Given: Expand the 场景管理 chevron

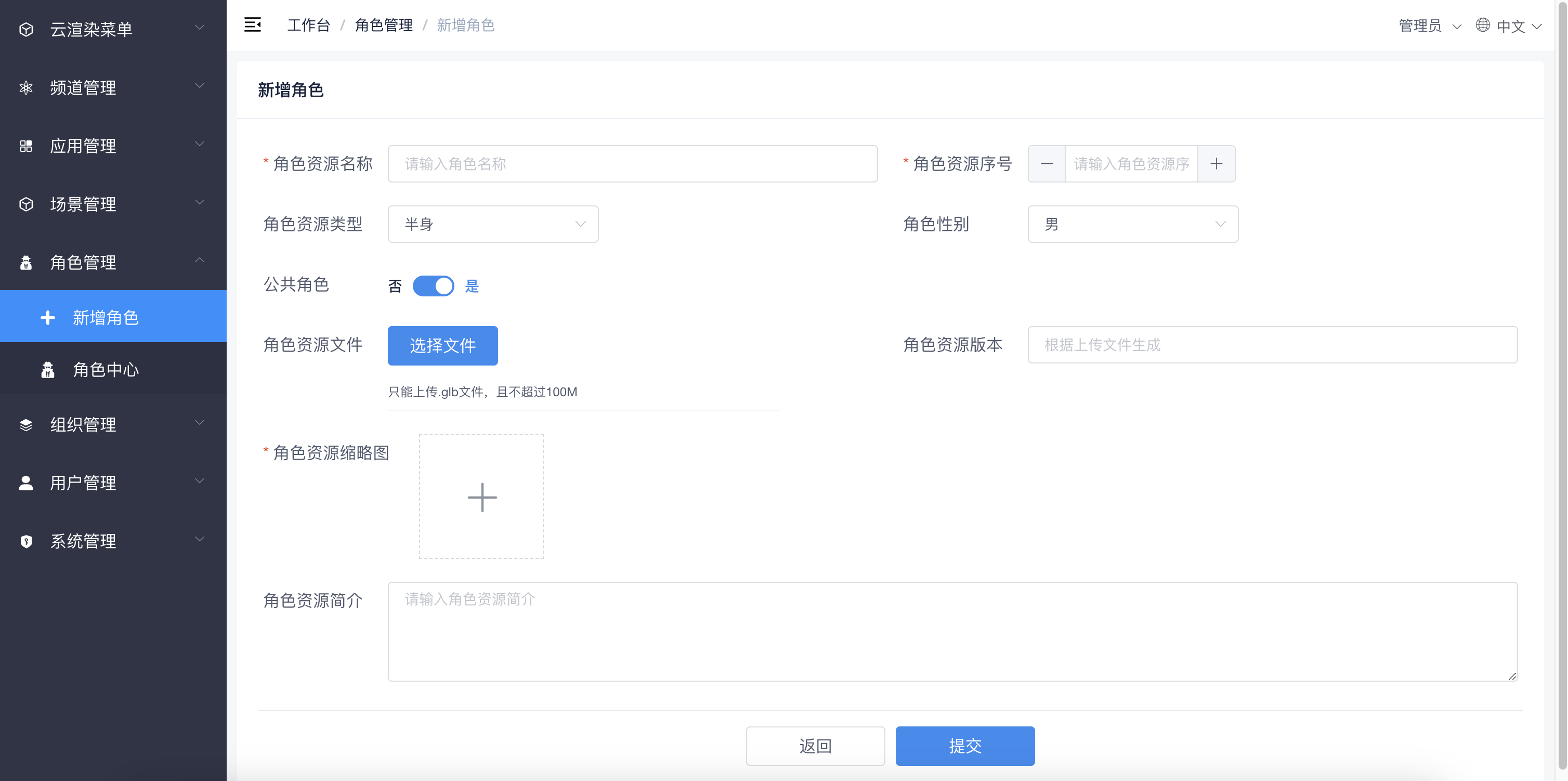Looking at the screenshot, I should 200,202.
